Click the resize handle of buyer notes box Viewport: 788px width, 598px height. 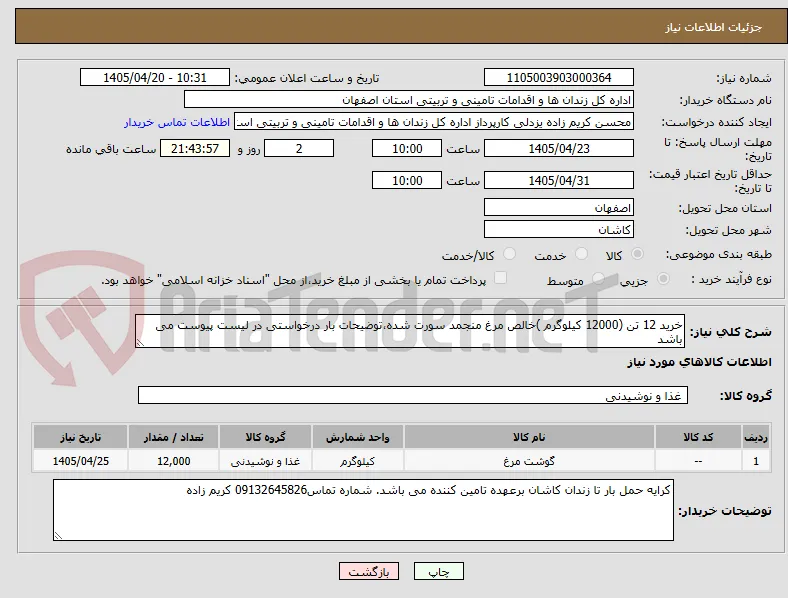[x=58, y=536]
